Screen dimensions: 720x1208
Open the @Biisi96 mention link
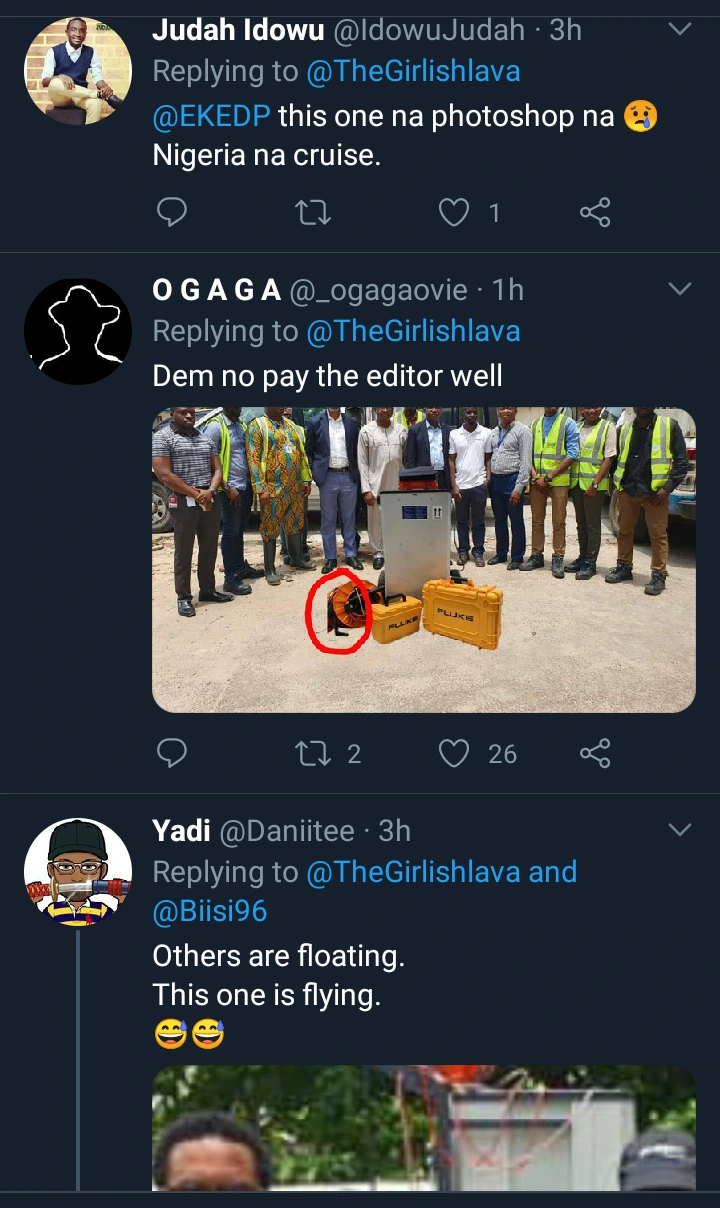209,912
